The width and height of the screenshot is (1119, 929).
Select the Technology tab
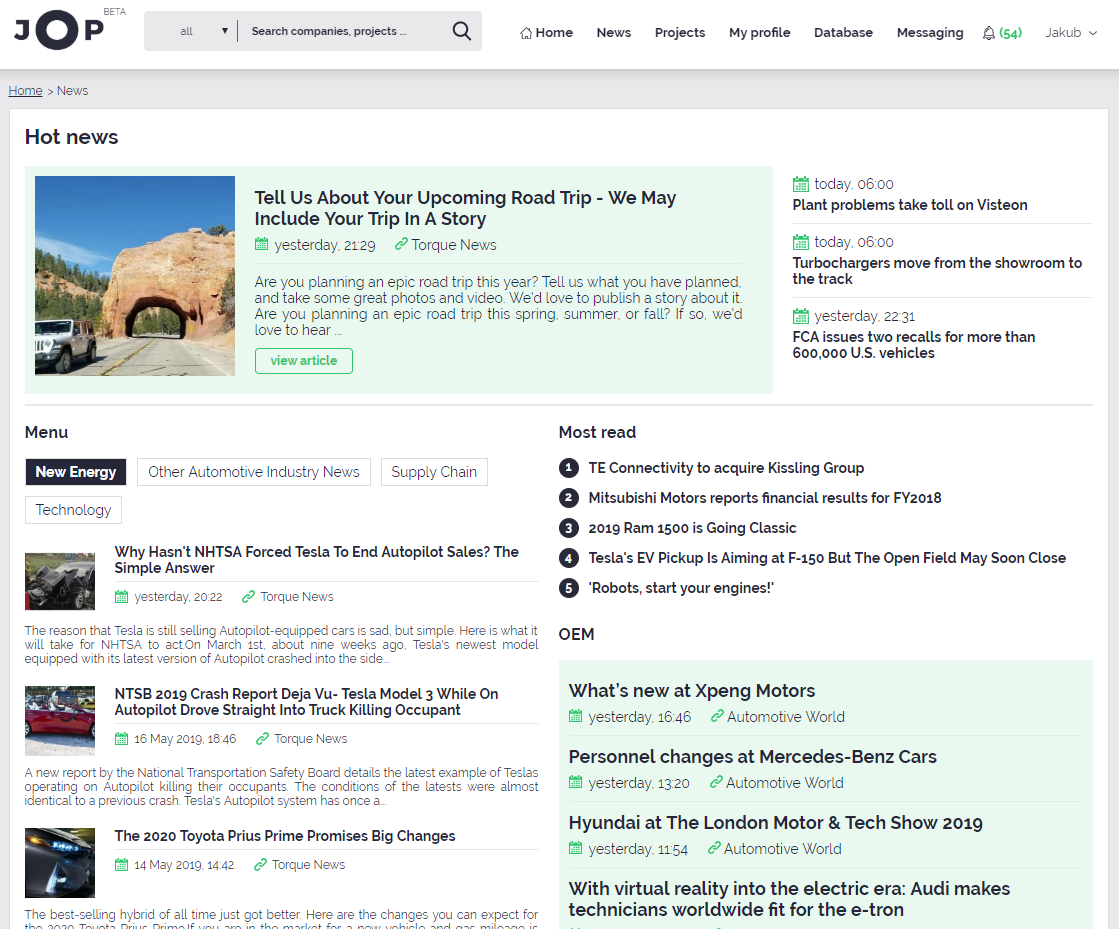click(74, 510)
